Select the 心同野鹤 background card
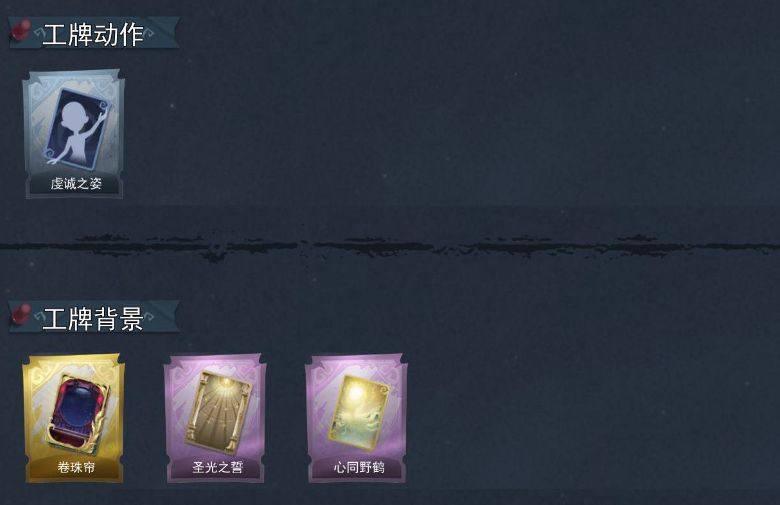780x505 pixels. point(356,418)
